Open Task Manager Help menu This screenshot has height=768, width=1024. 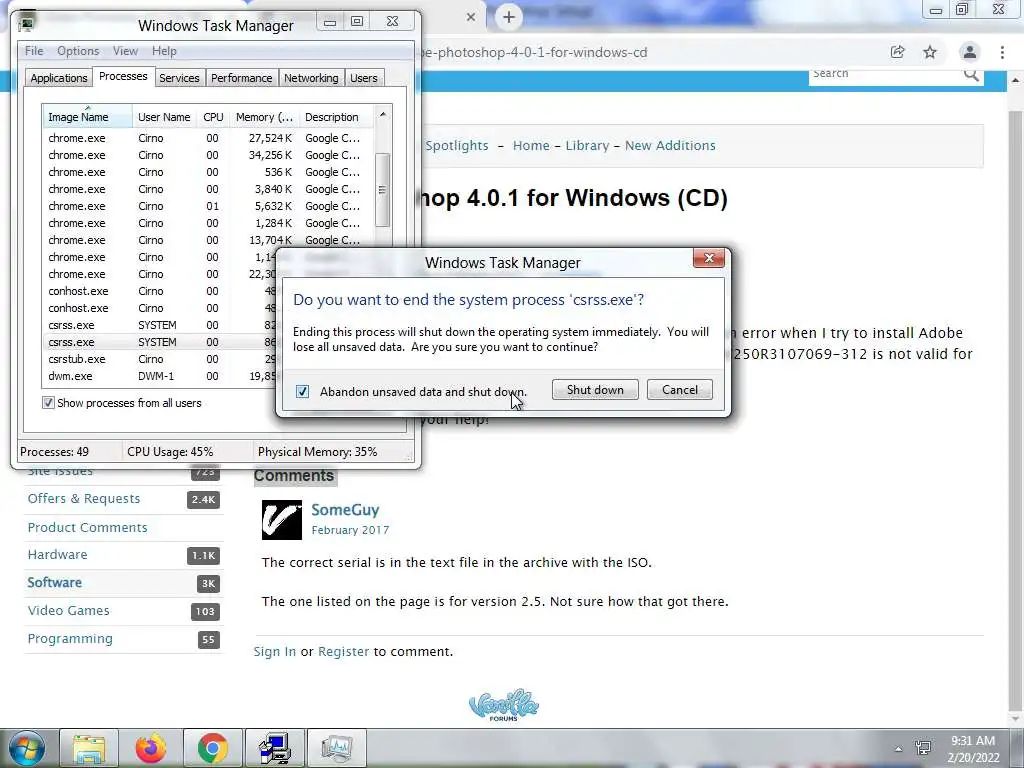pos(164,51)
